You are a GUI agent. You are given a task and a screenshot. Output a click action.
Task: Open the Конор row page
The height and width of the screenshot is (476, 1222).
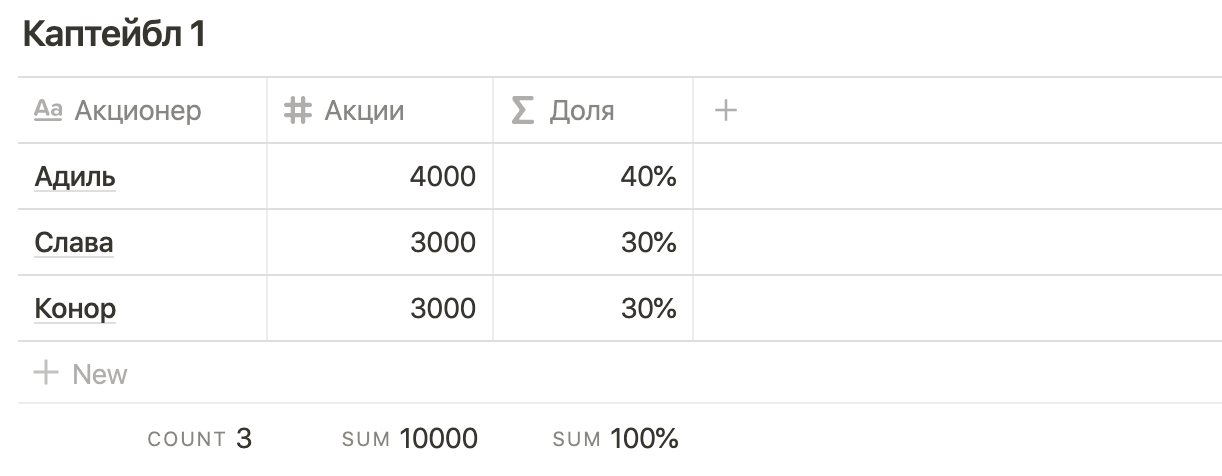[x=75, y=309]
